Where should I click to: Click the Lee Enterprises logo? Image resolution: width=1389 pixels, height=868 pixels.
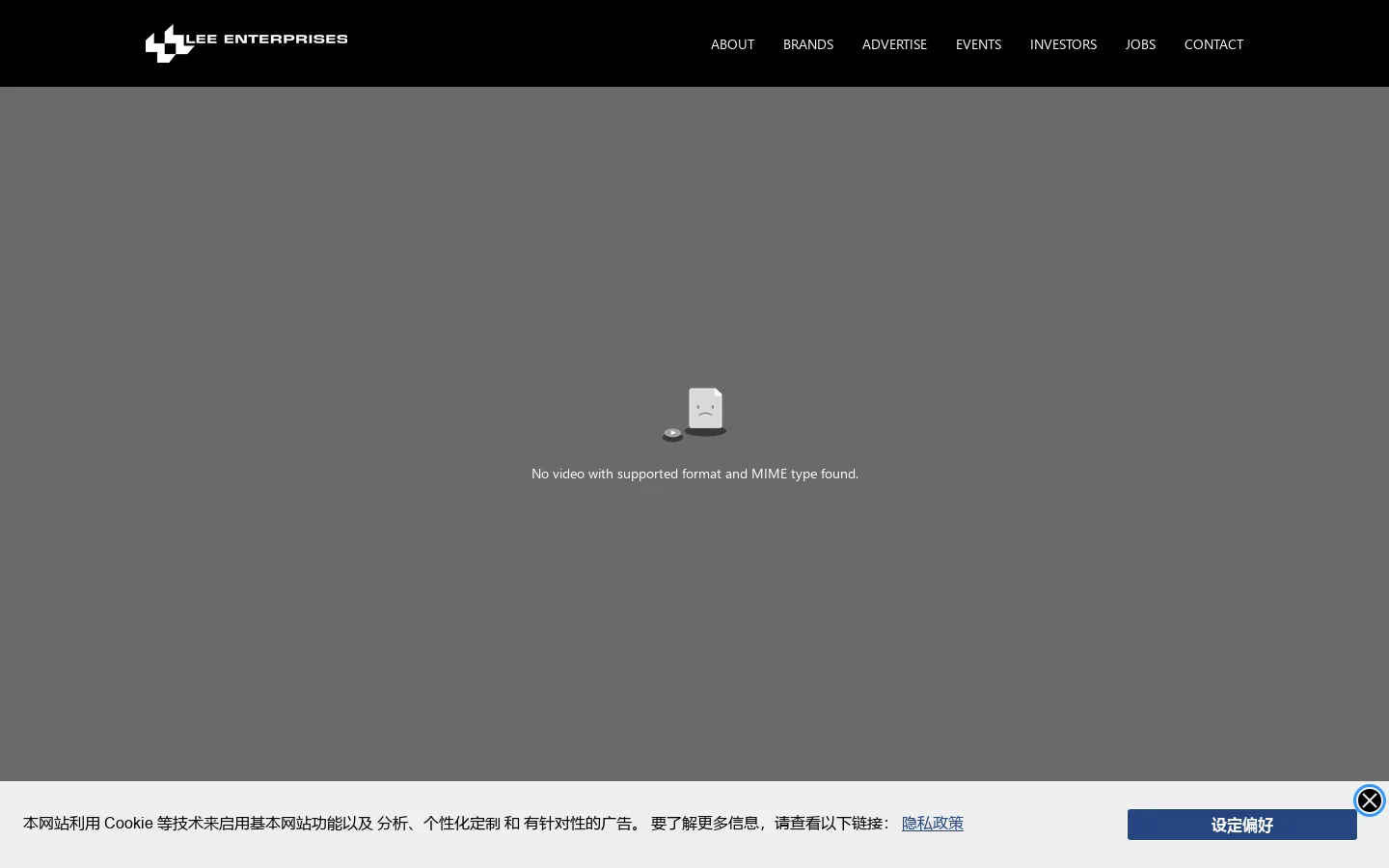[x=246, y=43]
